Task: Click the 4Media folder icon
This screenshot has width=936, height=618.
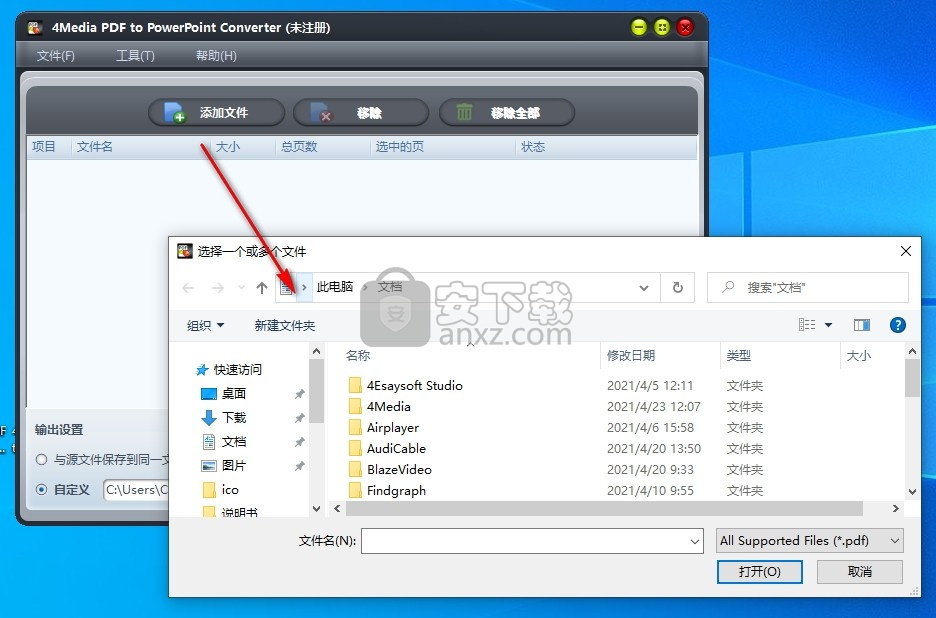Action: point(355,407)
